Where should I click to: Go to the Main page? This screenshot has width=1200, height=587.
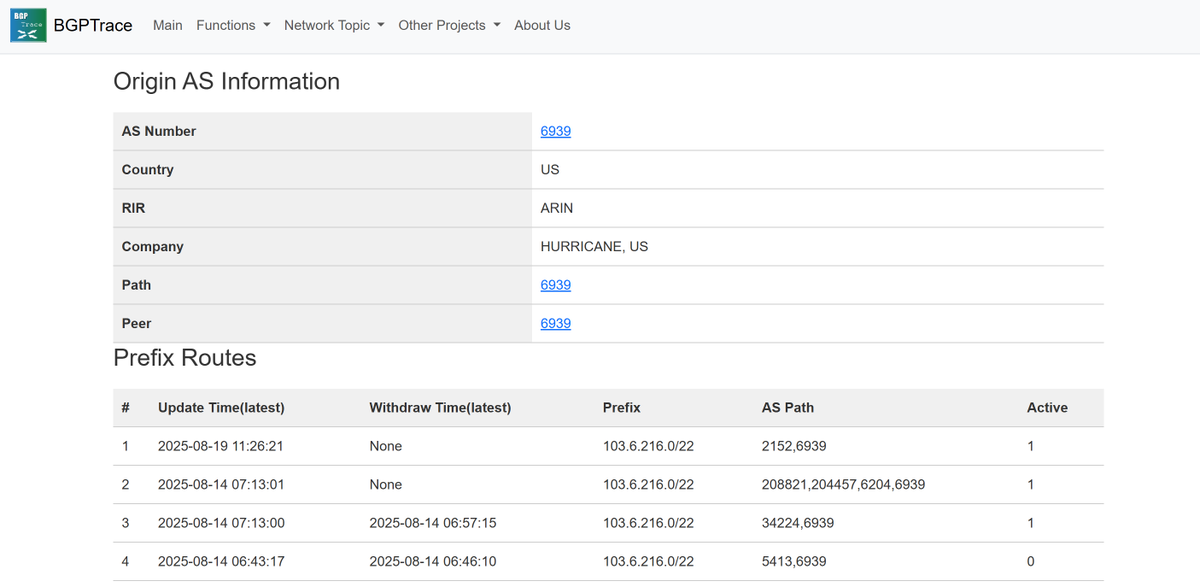coord(168,25)
